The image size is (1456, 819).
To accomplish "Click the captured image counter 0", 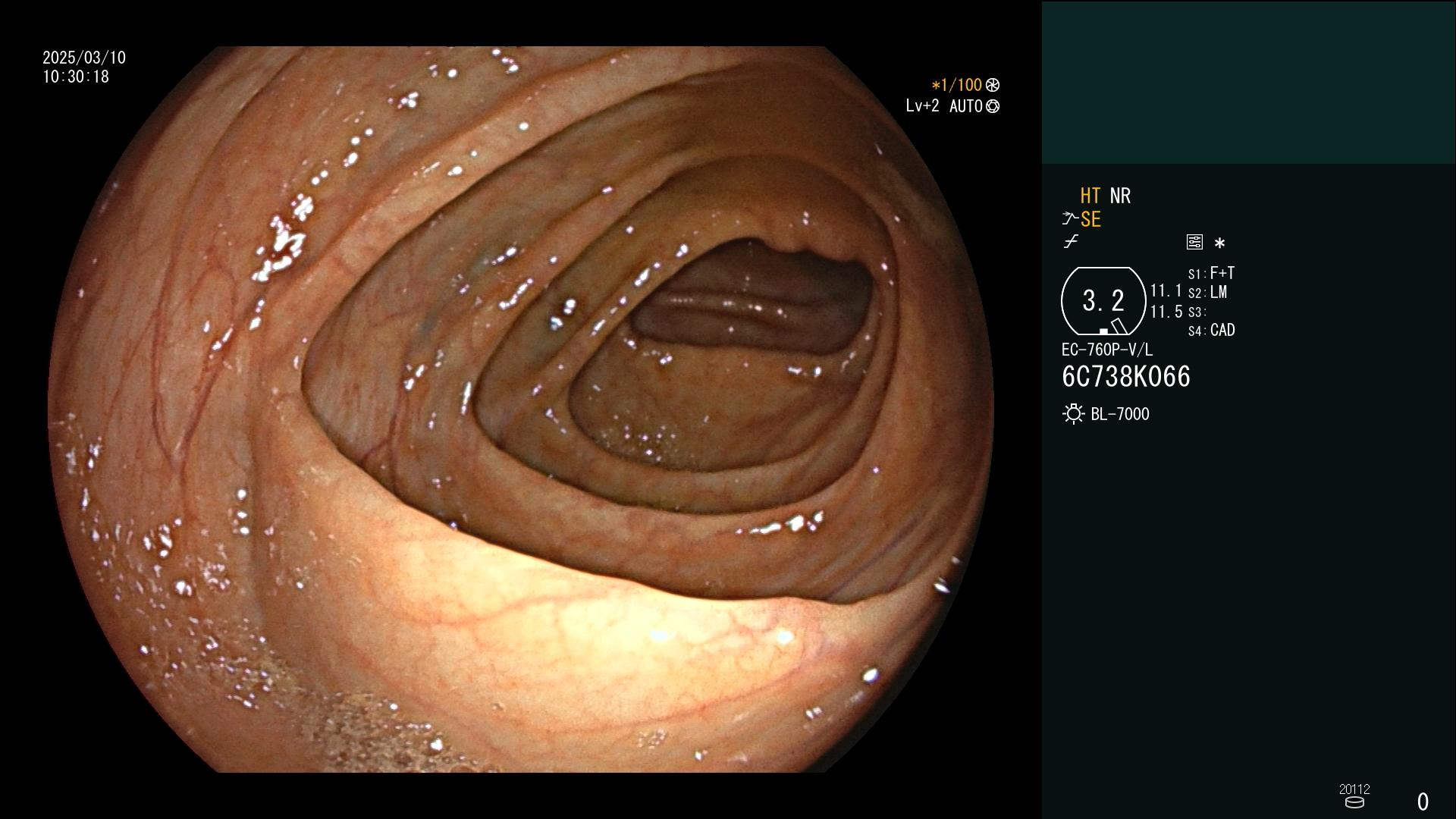I will (x=1423, y=802).
